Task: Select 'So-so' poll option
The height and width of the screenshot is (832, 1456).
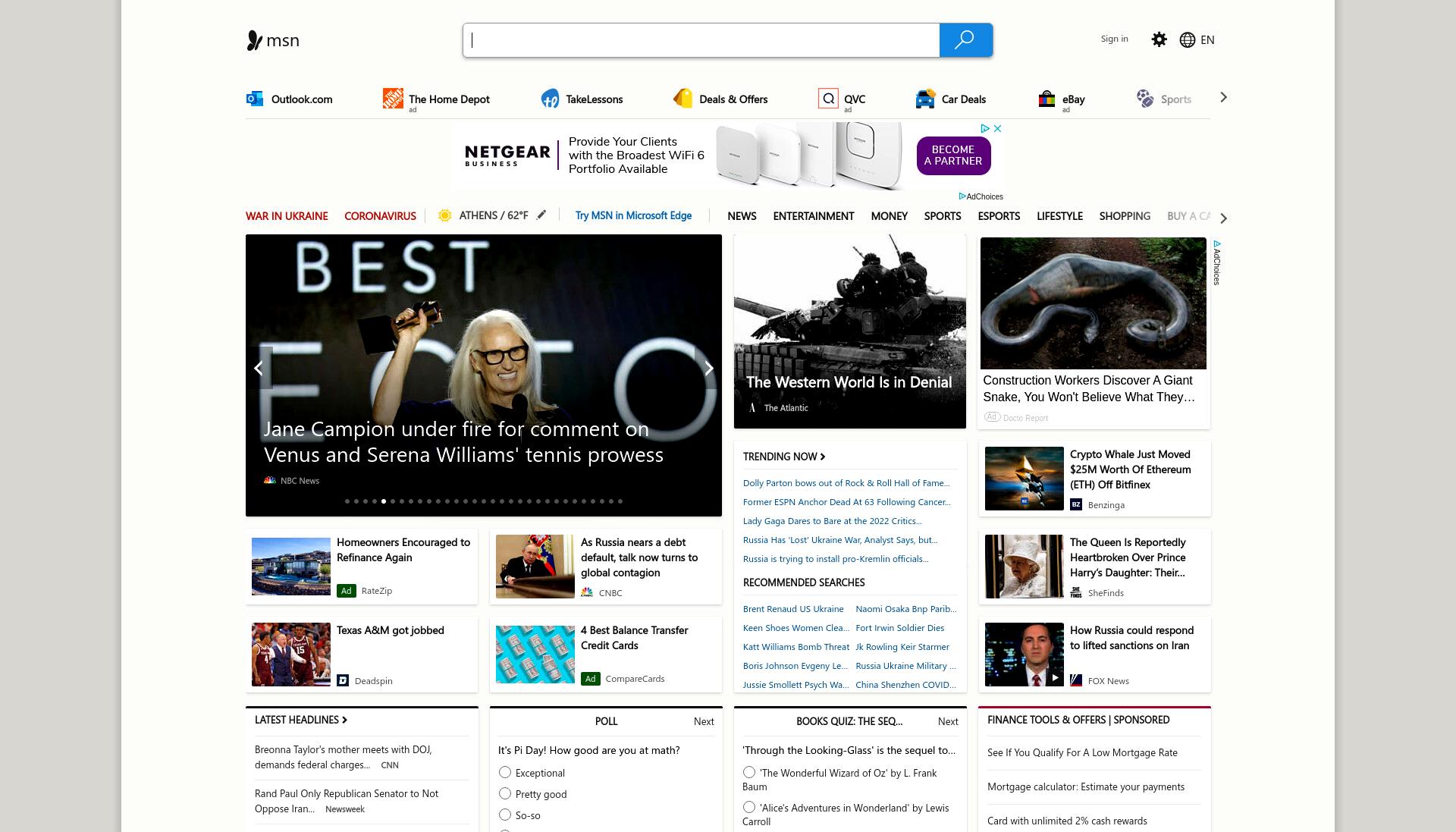Action: tap(505, 815)
